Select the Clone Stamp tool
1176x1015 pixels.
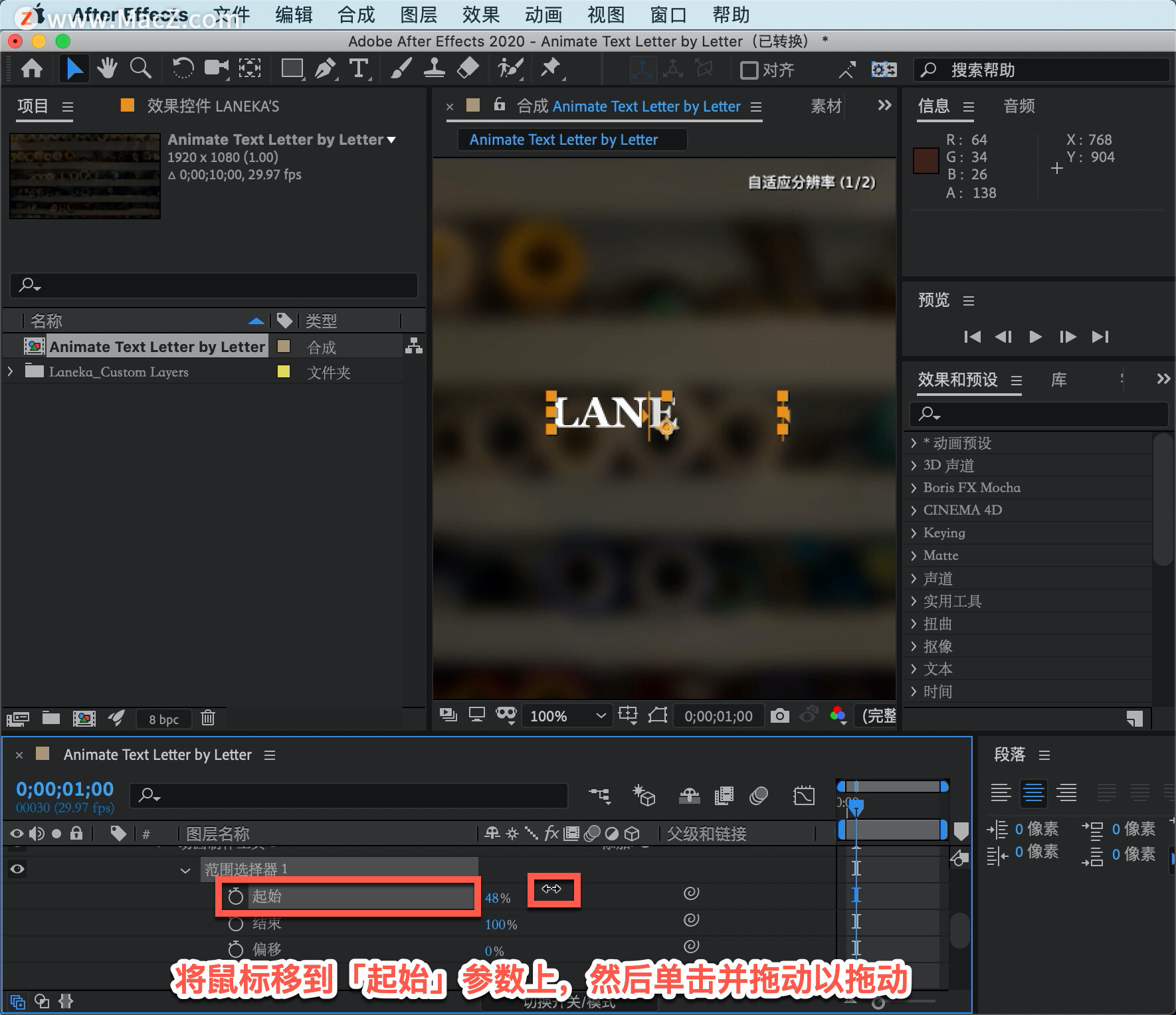click(x=434, y=68)
